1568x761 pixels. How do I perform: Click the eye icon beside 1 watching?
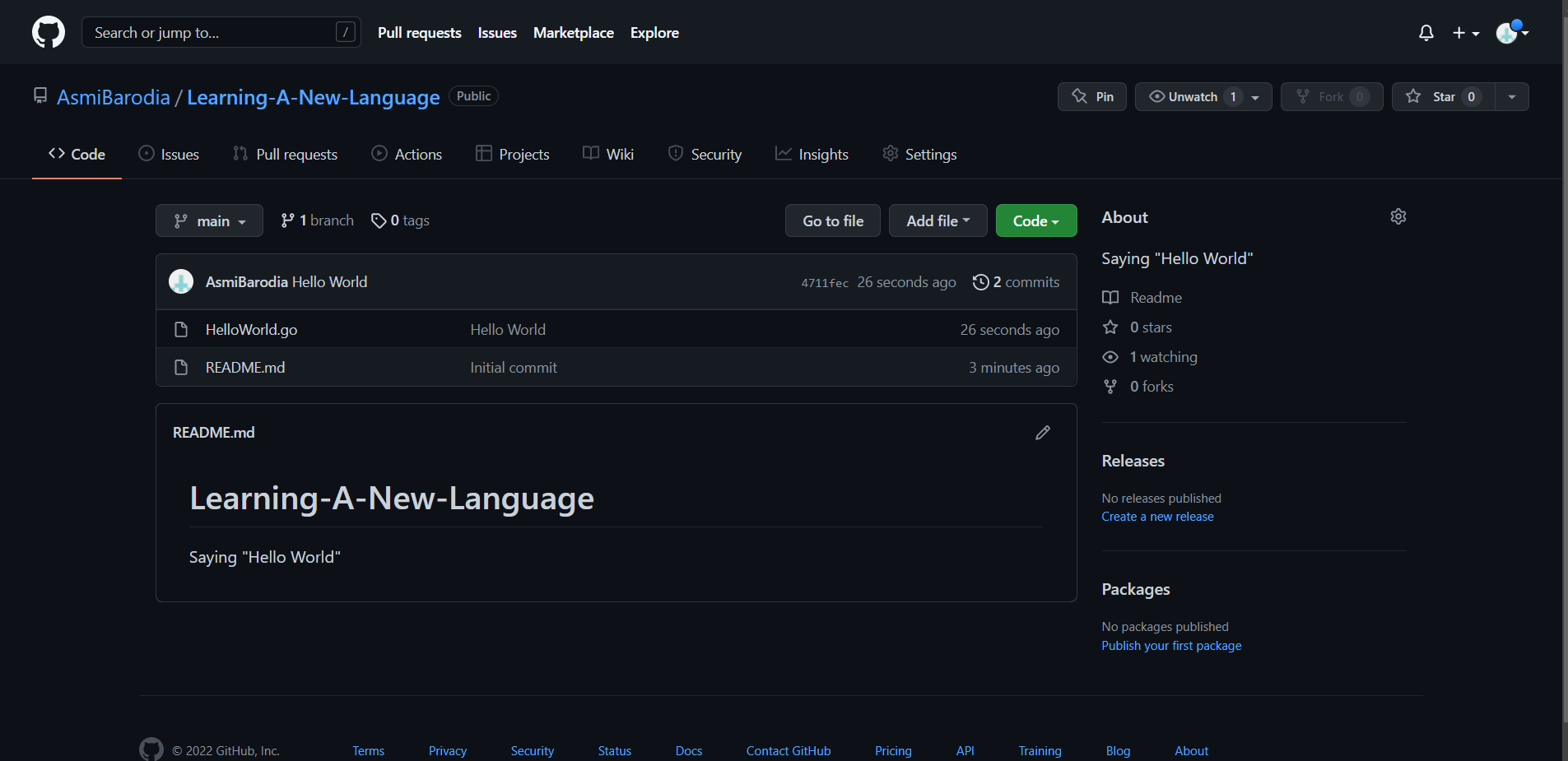[x=1110, y=357]
